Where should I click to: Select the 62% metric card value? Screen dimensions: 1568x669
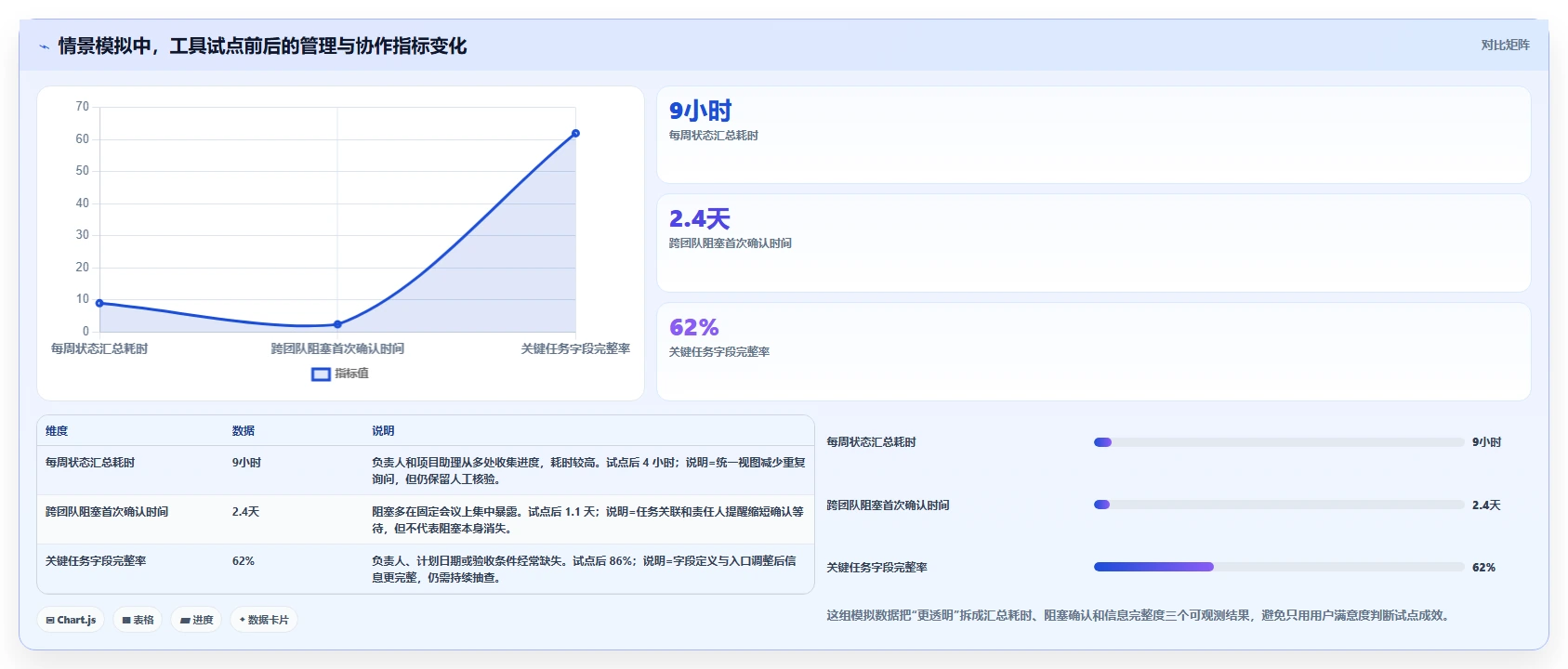694,327
